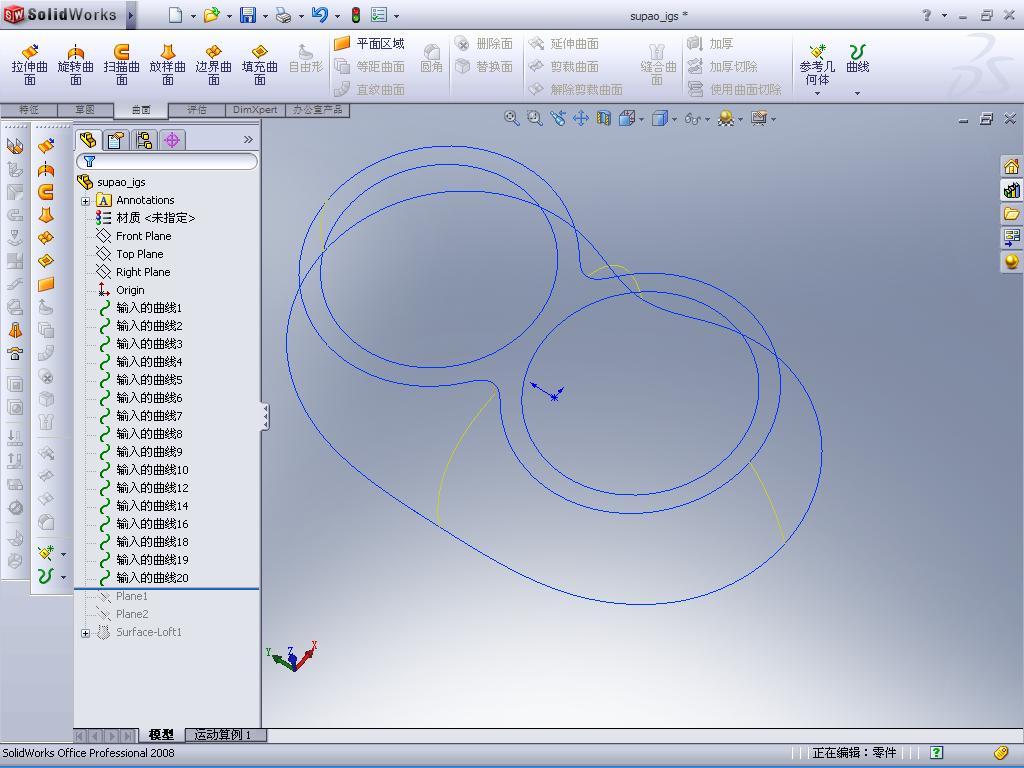The image size is (1024, 768).
Task: Expand the Surface-Loft1 feature node
Action: tap(86, 633)
